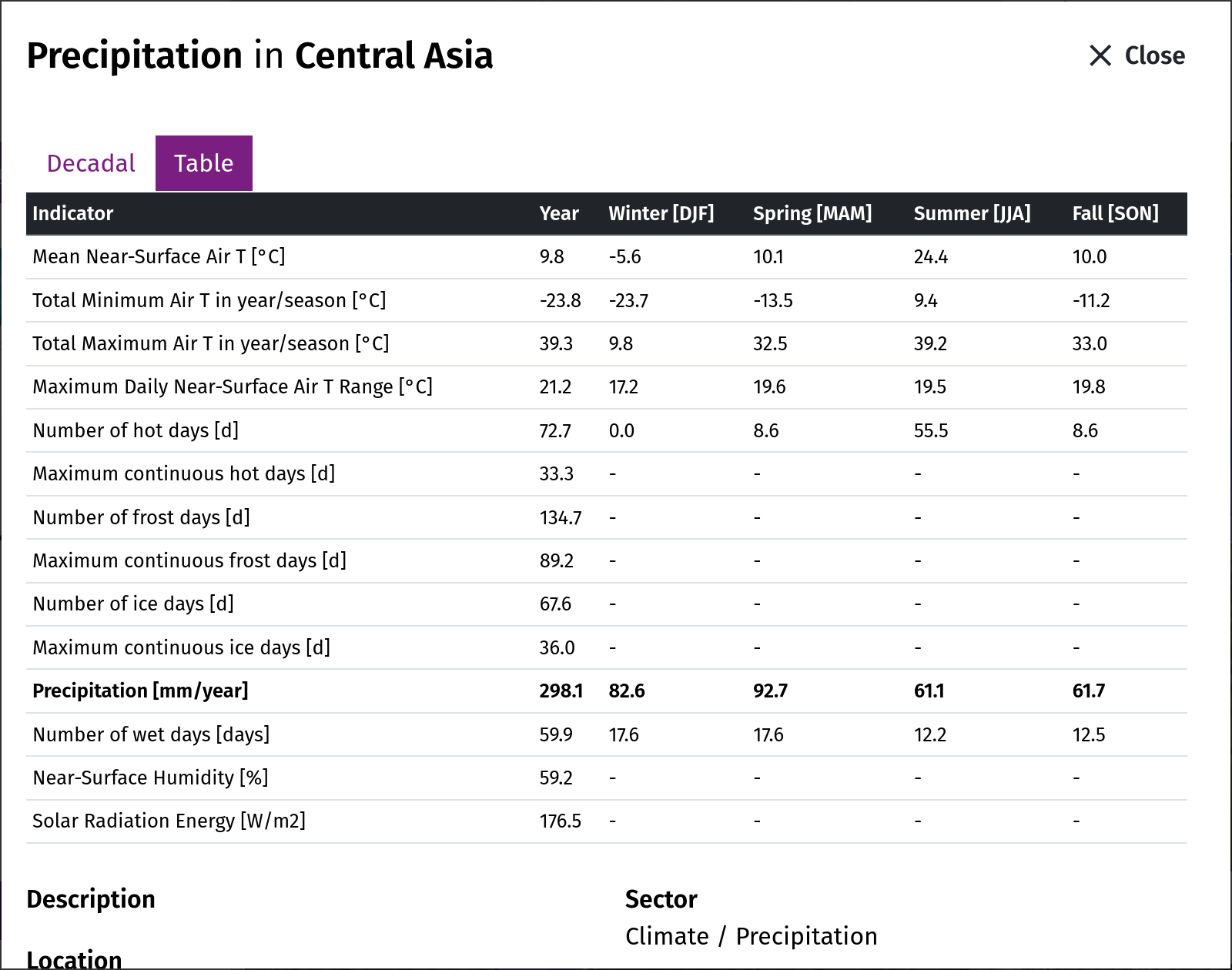The height and width of the screenshot is (970, 1232).
Task: Click the Year column header
Action: [559, 213]
